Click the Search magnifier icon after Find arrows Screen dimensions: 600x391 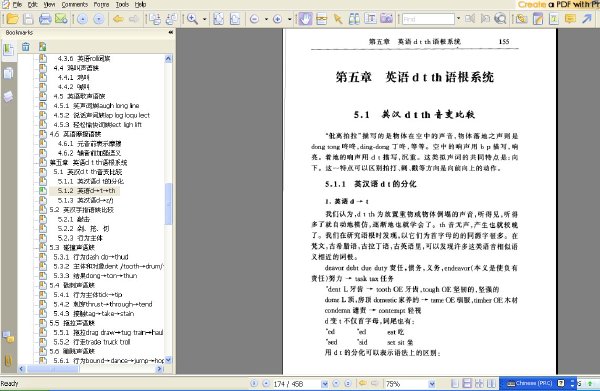coord(501,19)
